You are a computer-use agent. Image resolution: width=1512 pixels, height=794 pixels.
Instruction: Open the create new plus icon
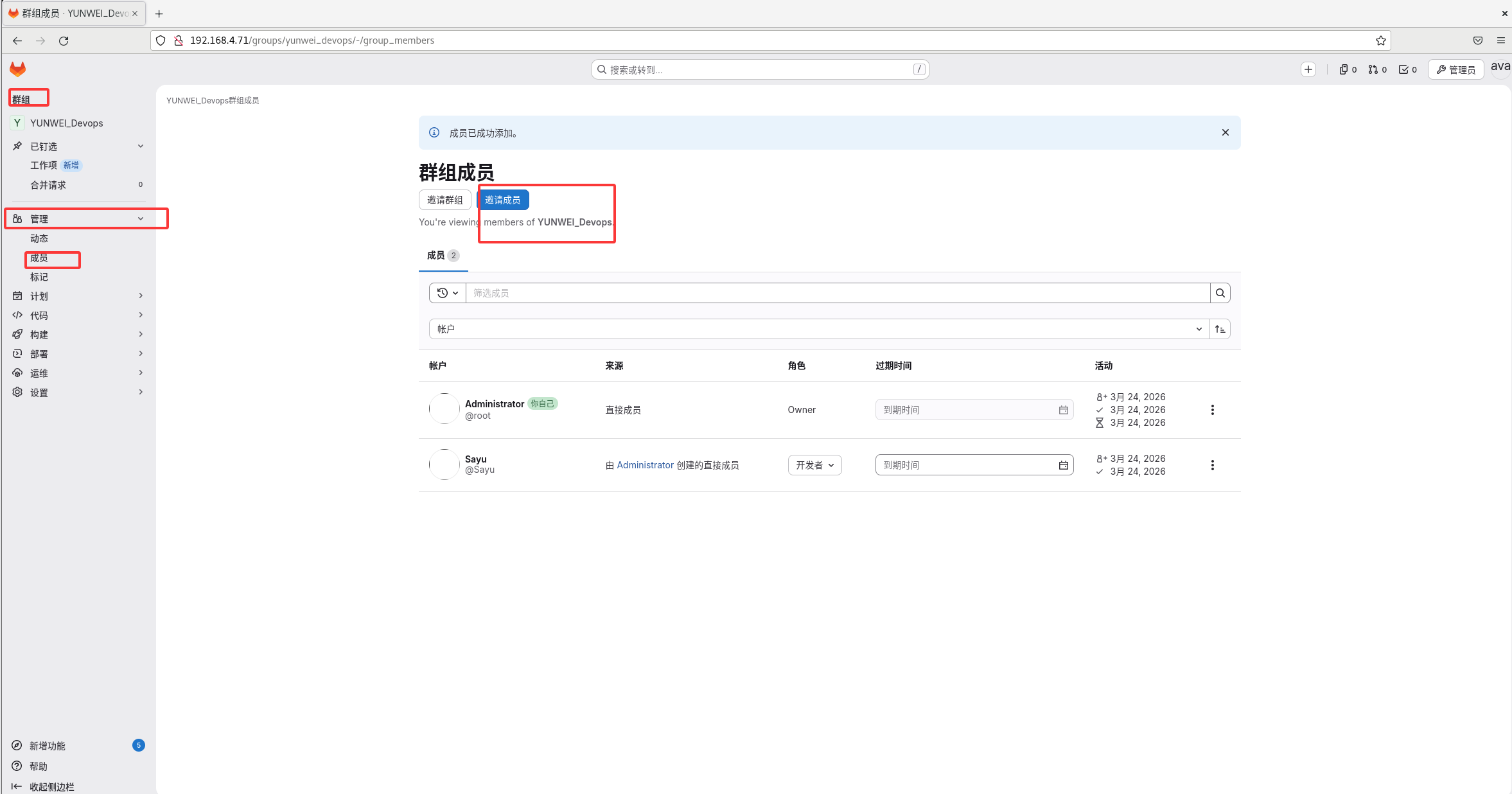1308,69
